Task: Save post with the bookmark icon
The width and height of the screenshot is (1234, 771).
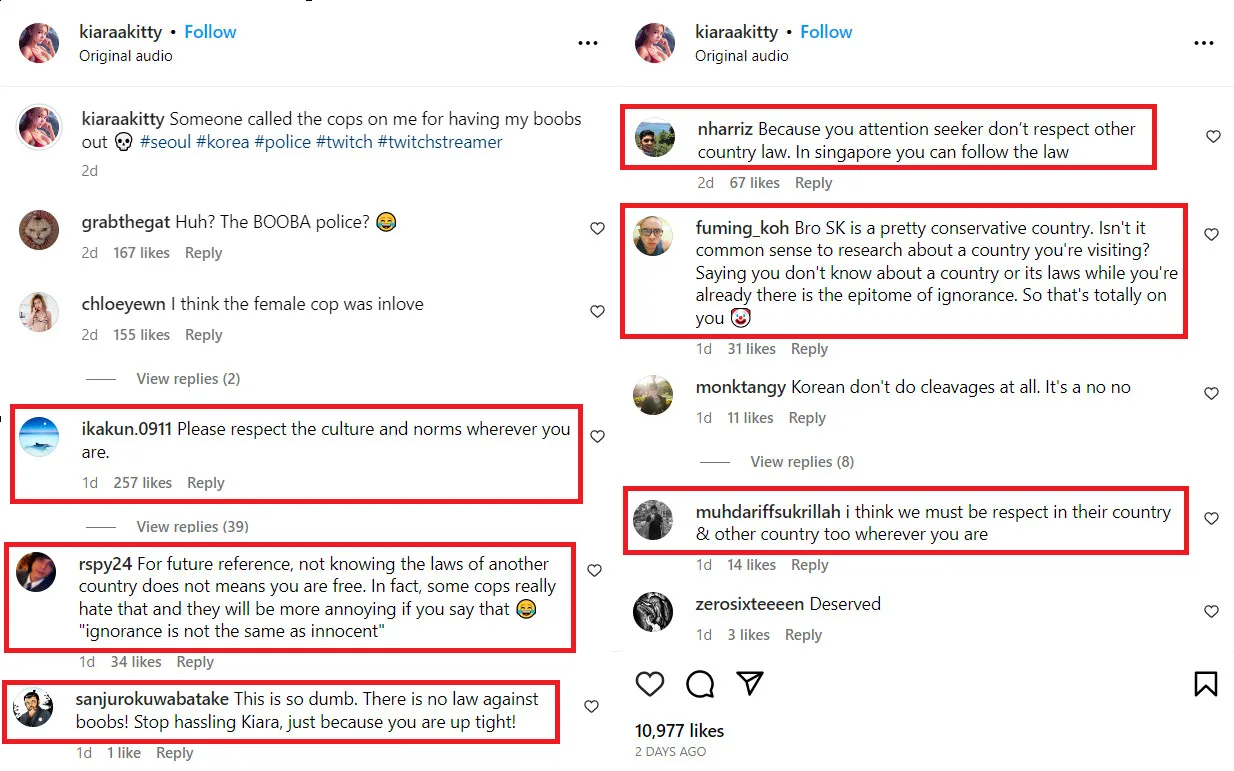Action: click(1205, 684)
